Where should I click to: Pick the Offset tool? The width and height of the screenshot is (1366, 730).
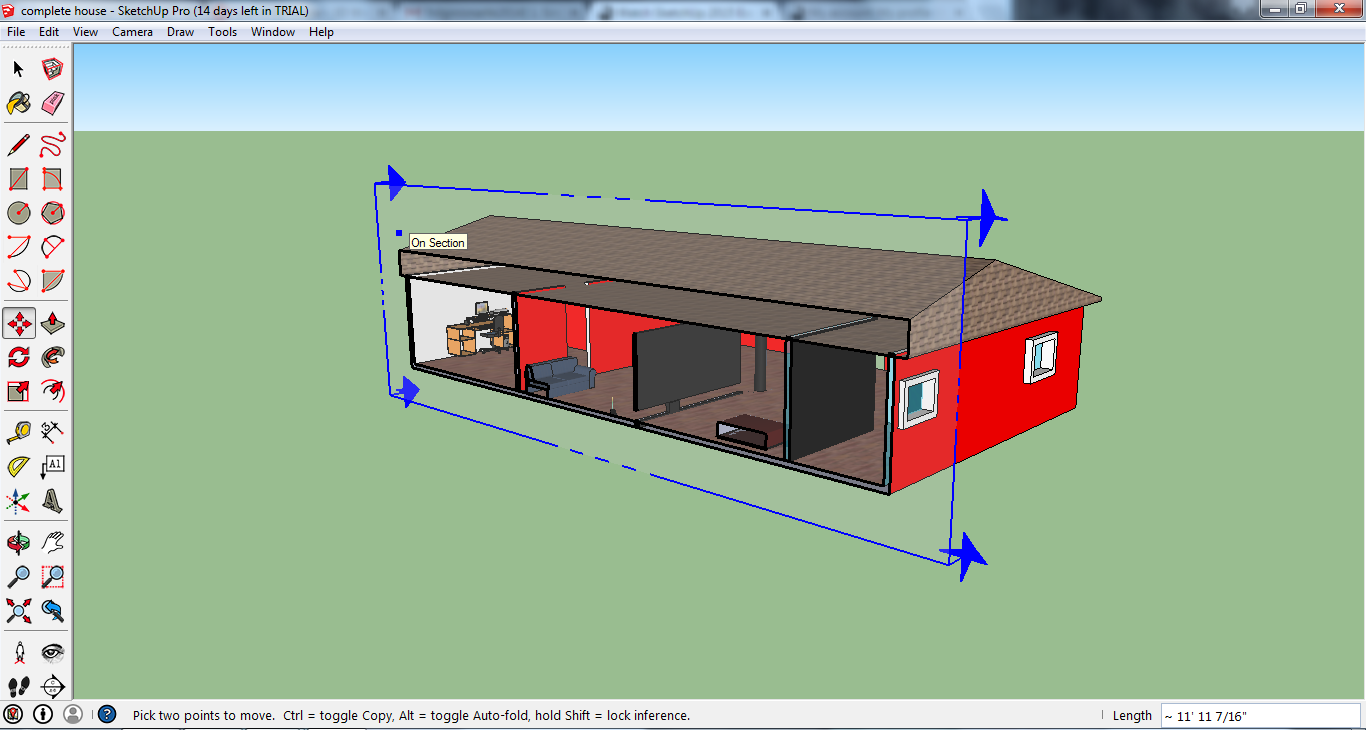point(51,390)
